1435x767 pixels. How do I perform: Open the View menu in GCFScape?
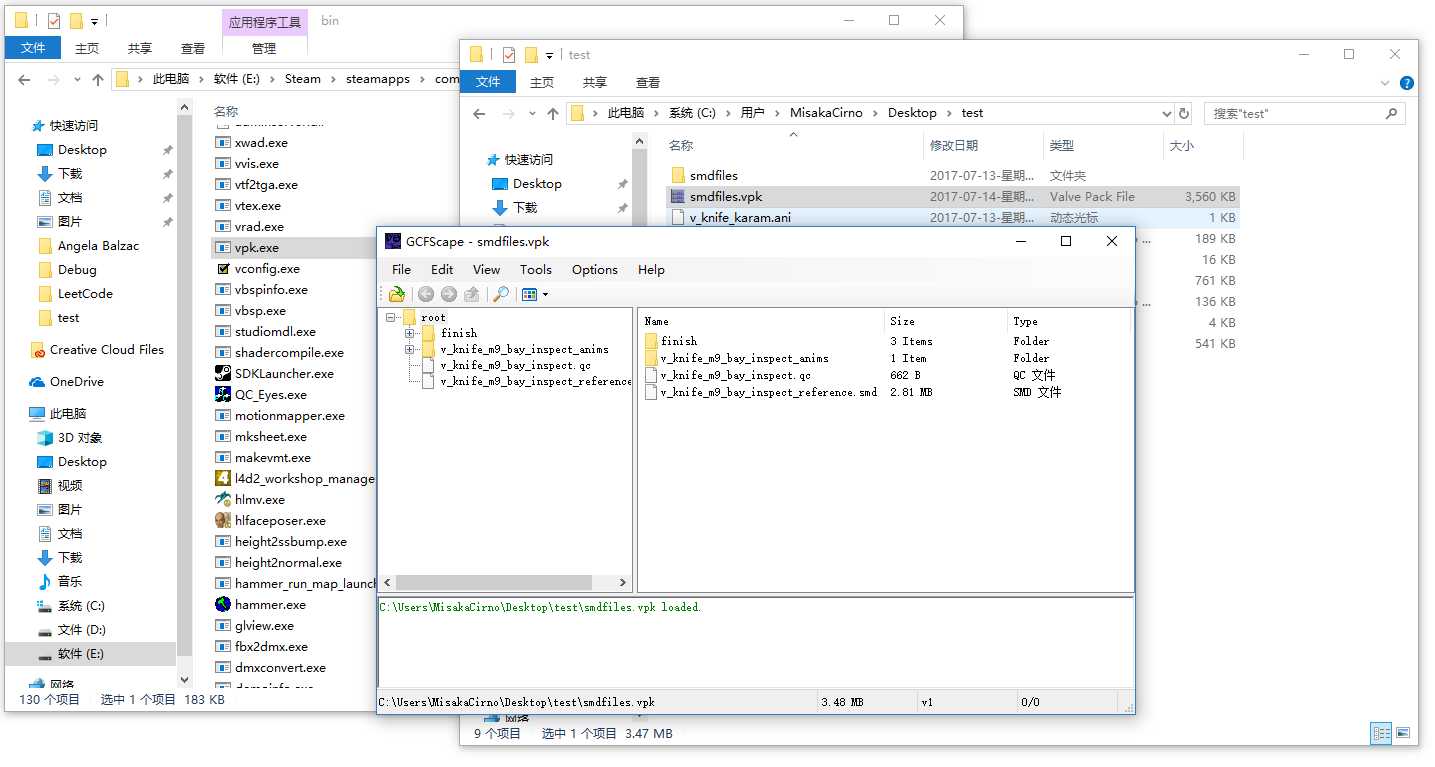486,269
